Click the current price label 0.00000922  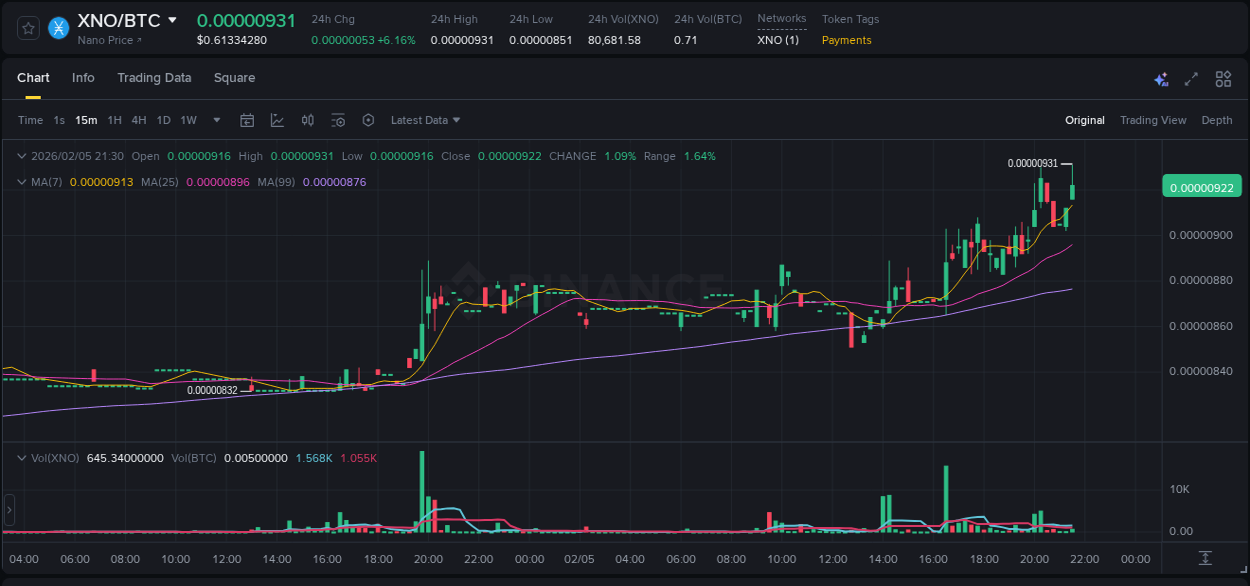pyautogui.click(x=1201, y=187)
